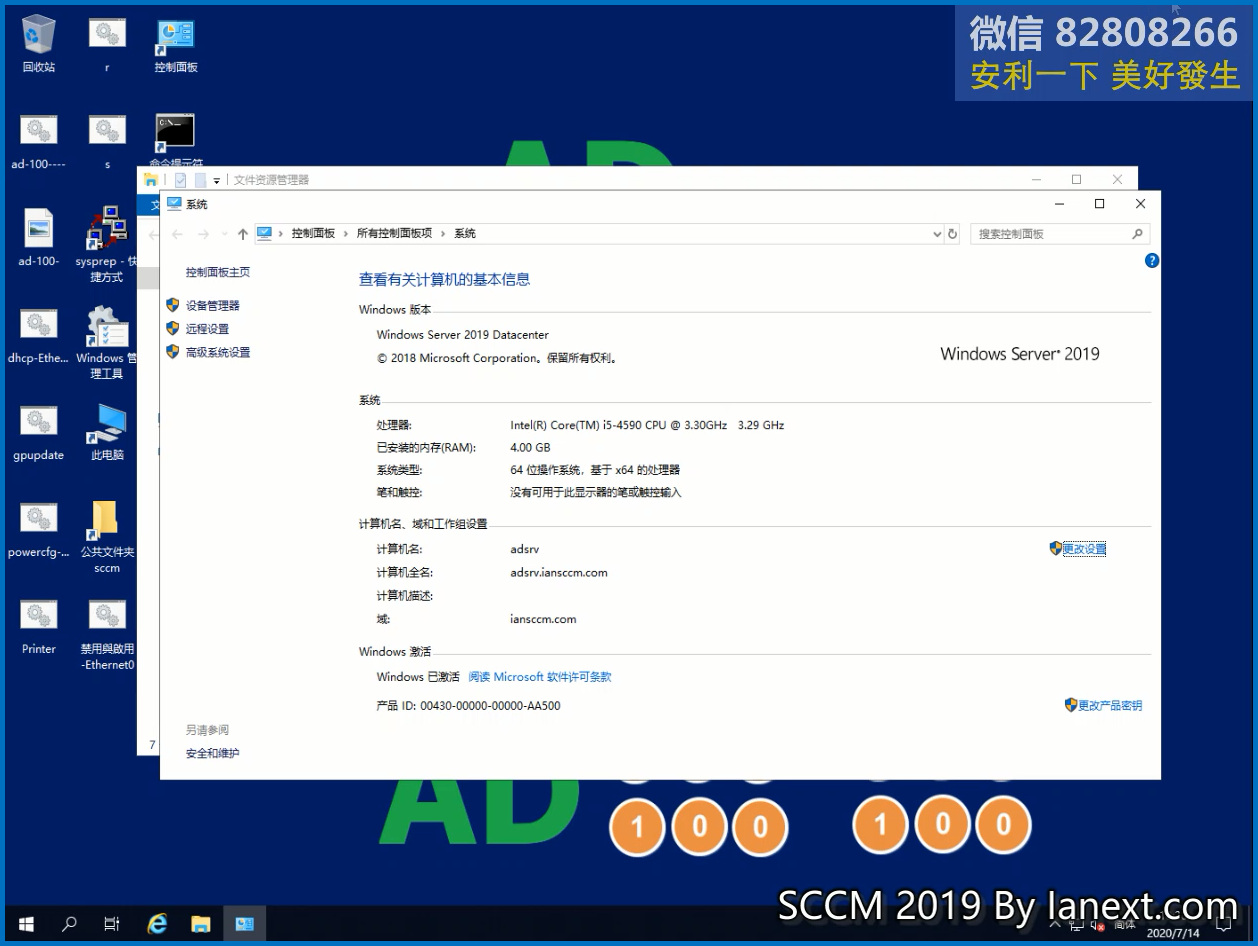
Task: Open help with the blue question mark icon
Action: click(1151, 261)
